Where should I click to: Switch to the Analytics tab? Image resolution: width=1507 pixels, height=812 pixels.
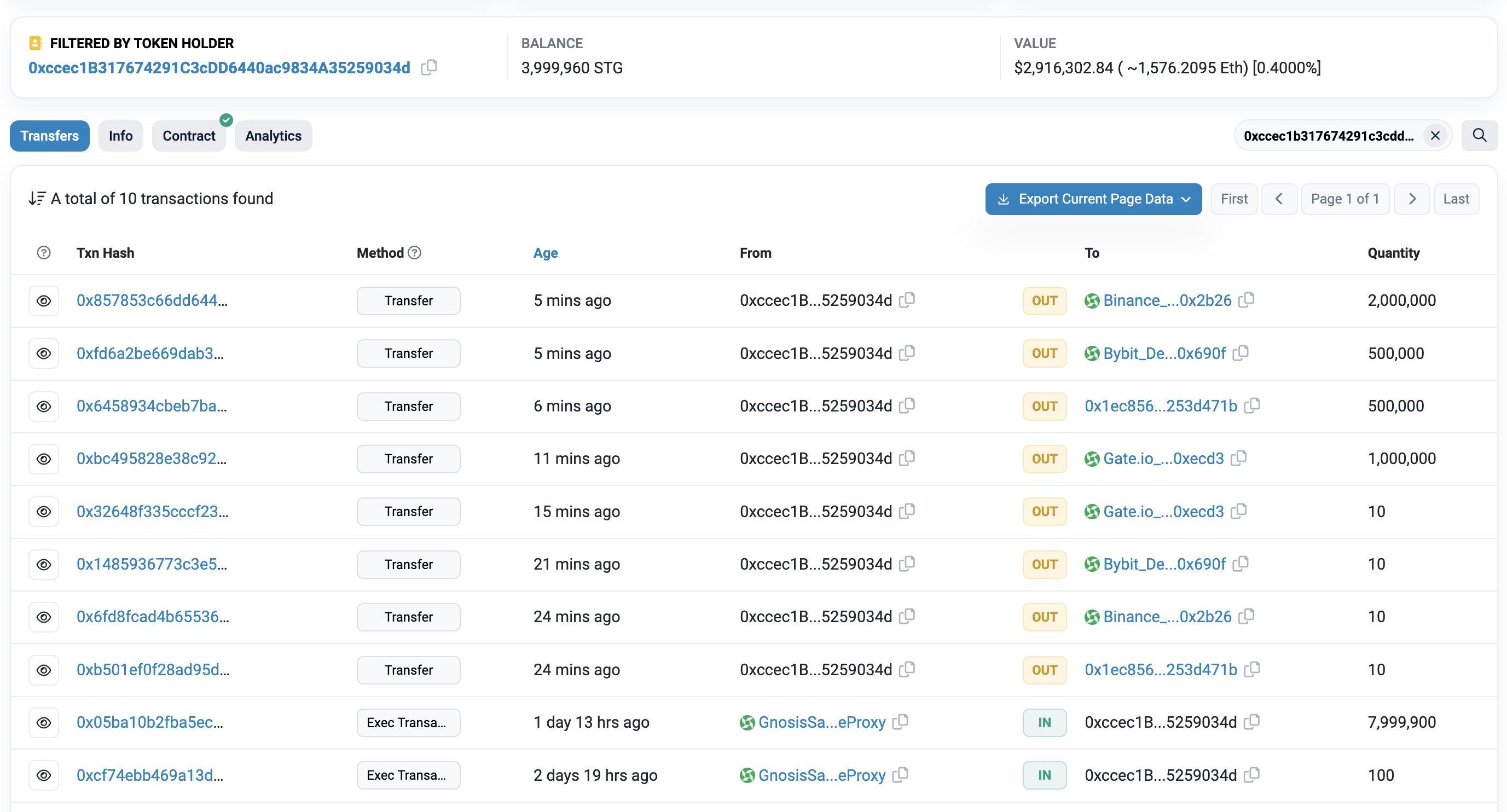point(273,136)
